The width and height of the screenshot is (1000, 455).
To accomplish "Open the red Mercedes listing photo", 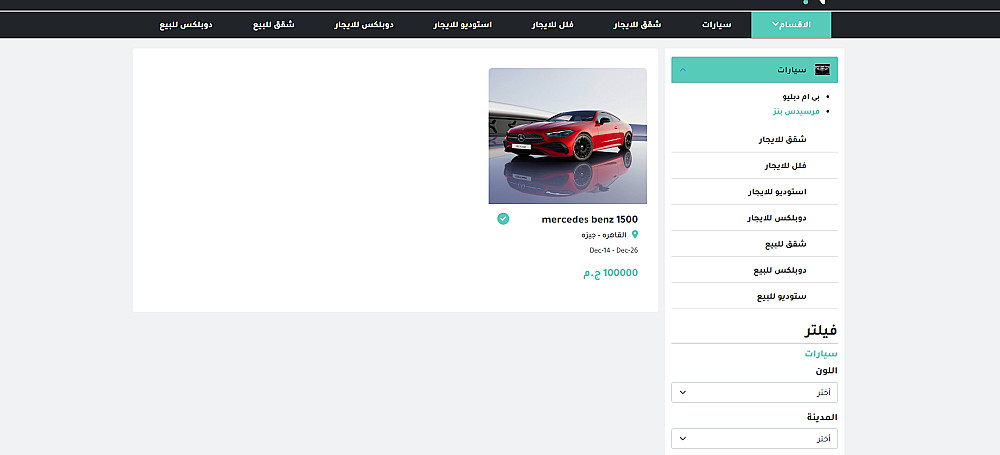I will 568,136.
